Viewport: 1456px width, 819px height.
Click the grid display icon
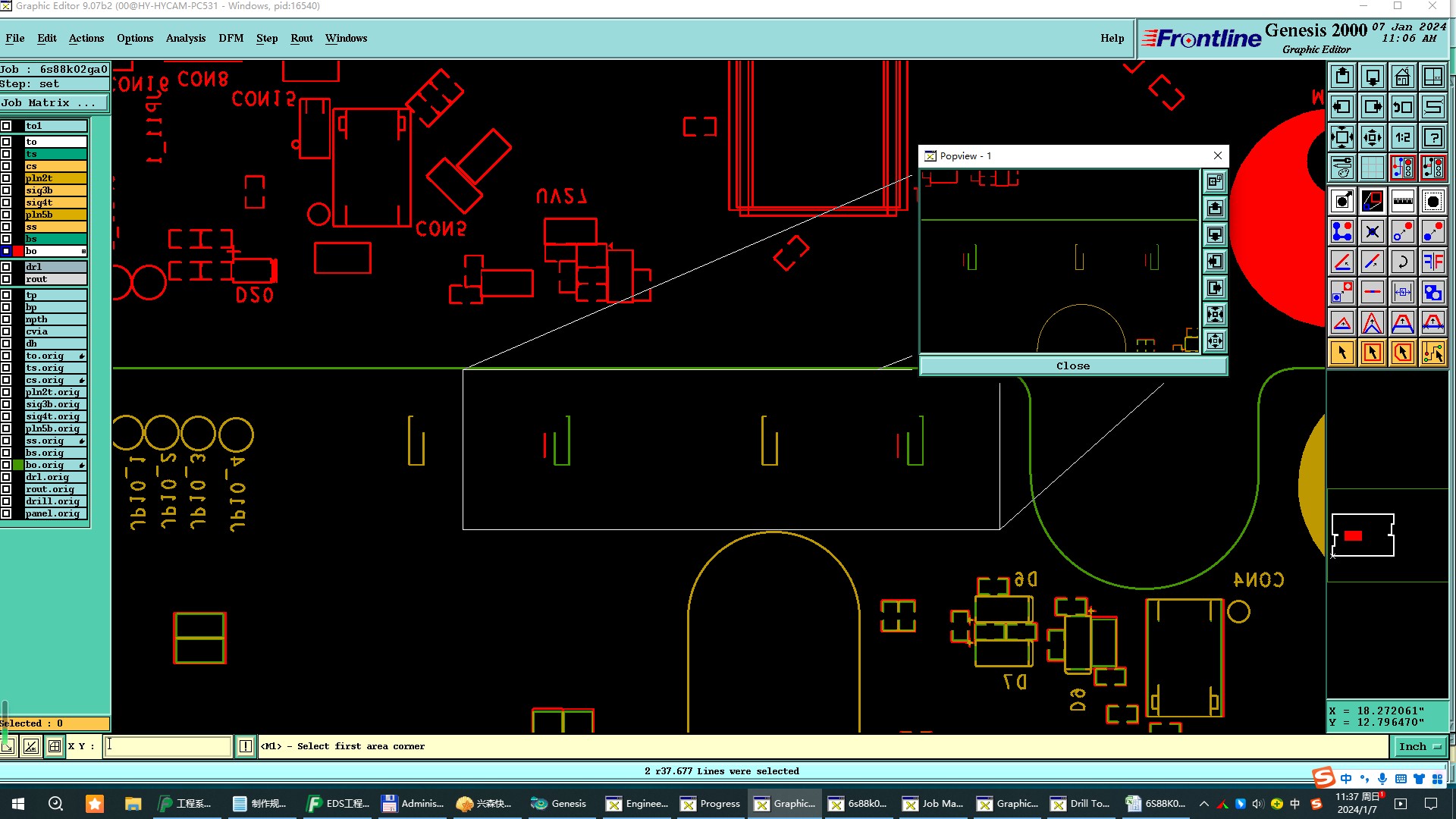tap(1372, 168)
